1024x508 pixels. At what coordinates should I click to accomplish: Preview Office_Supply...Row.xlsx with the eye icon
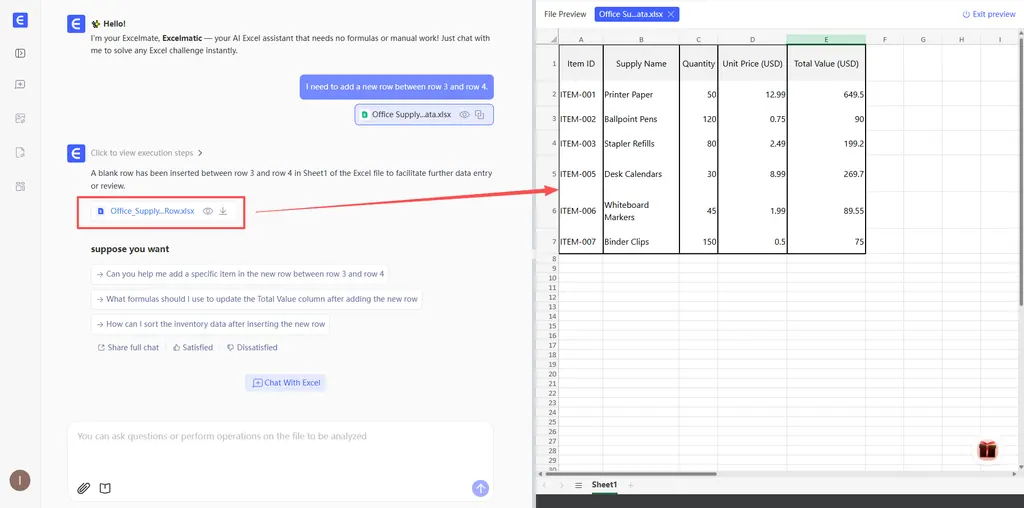point(207,211)
